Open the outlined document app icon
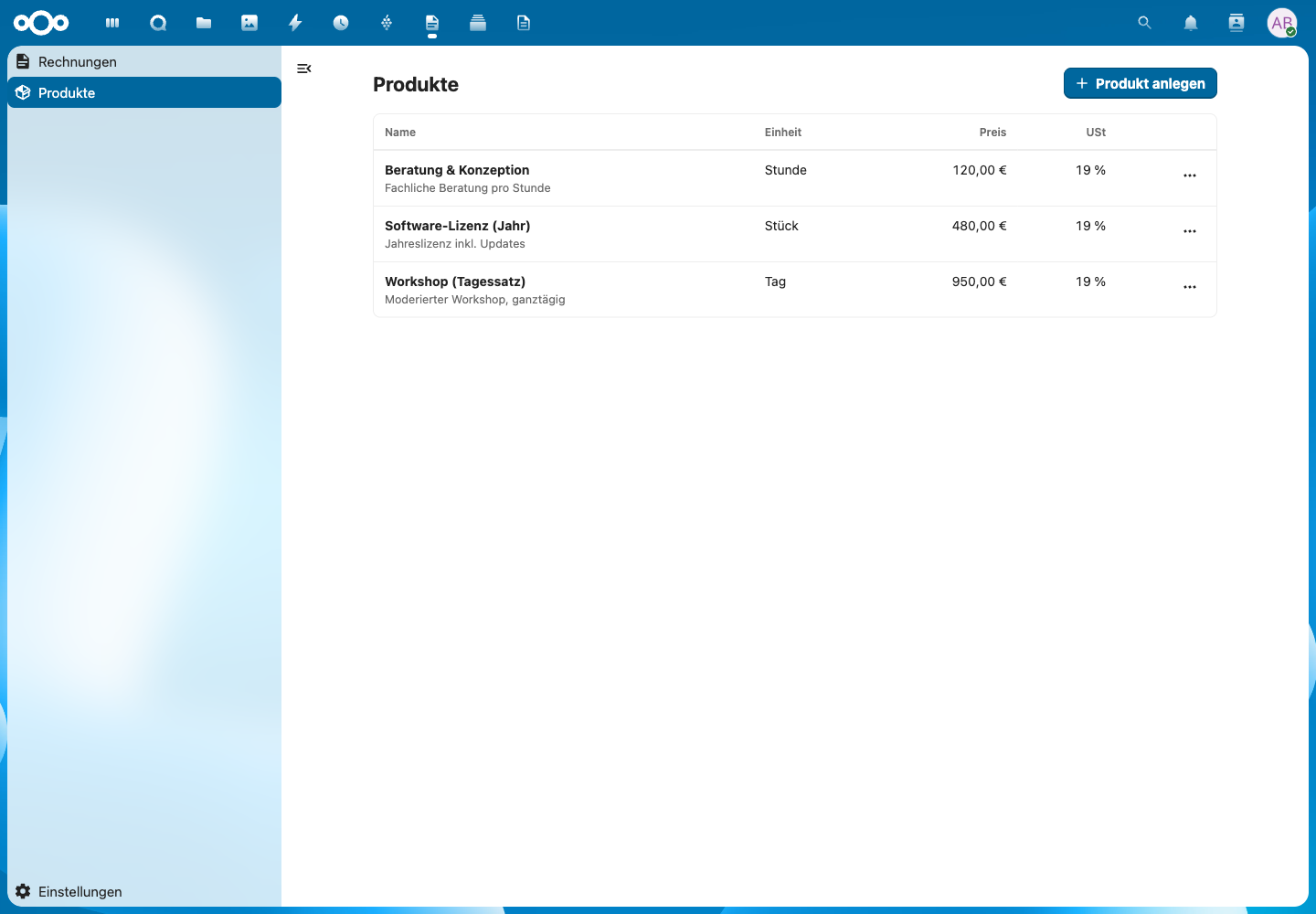This screenshot has height=914, width=1316. (x=524, y=23)
